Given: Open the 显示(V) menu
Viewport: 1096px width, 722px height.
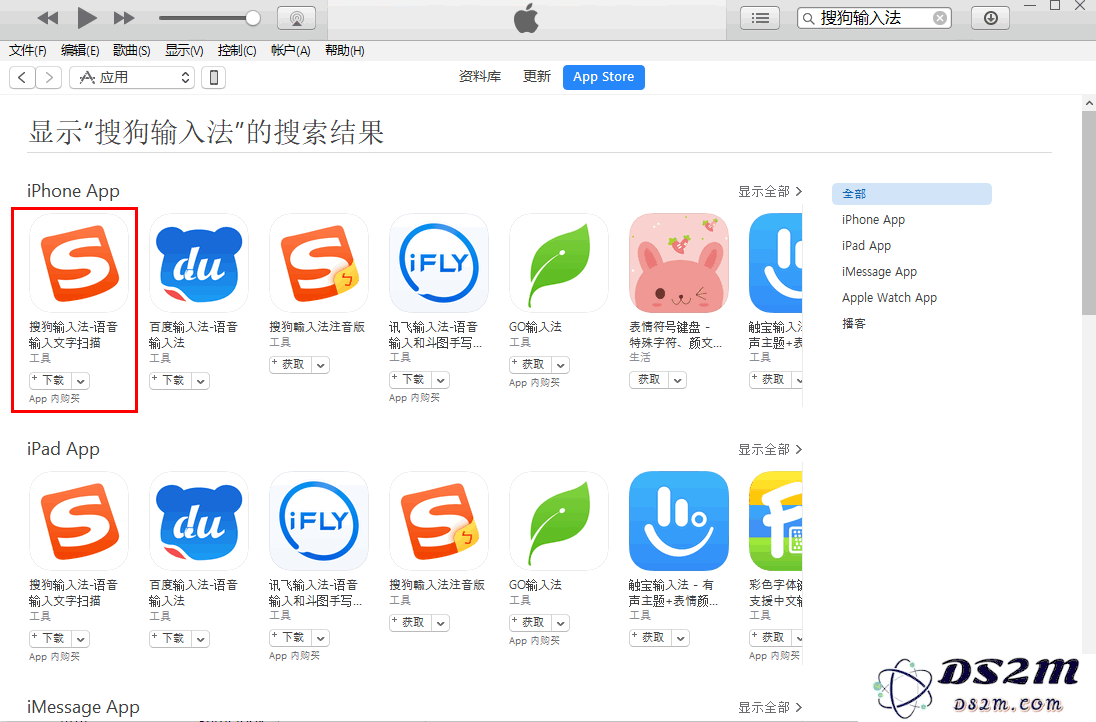Looking at the screenshot, I should point(184,50).
